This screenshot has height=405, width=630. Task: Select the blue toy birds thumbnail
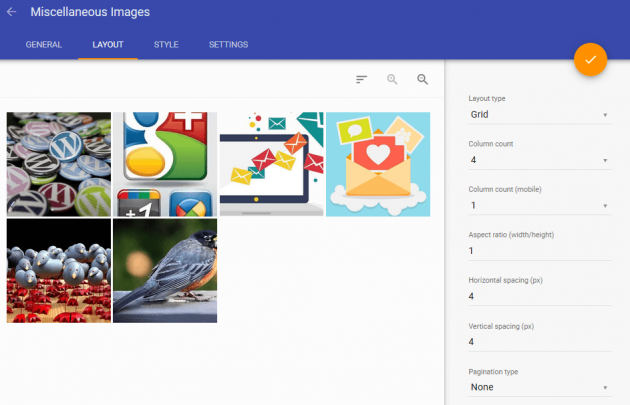pyautogui.click(x=59, y=271)
